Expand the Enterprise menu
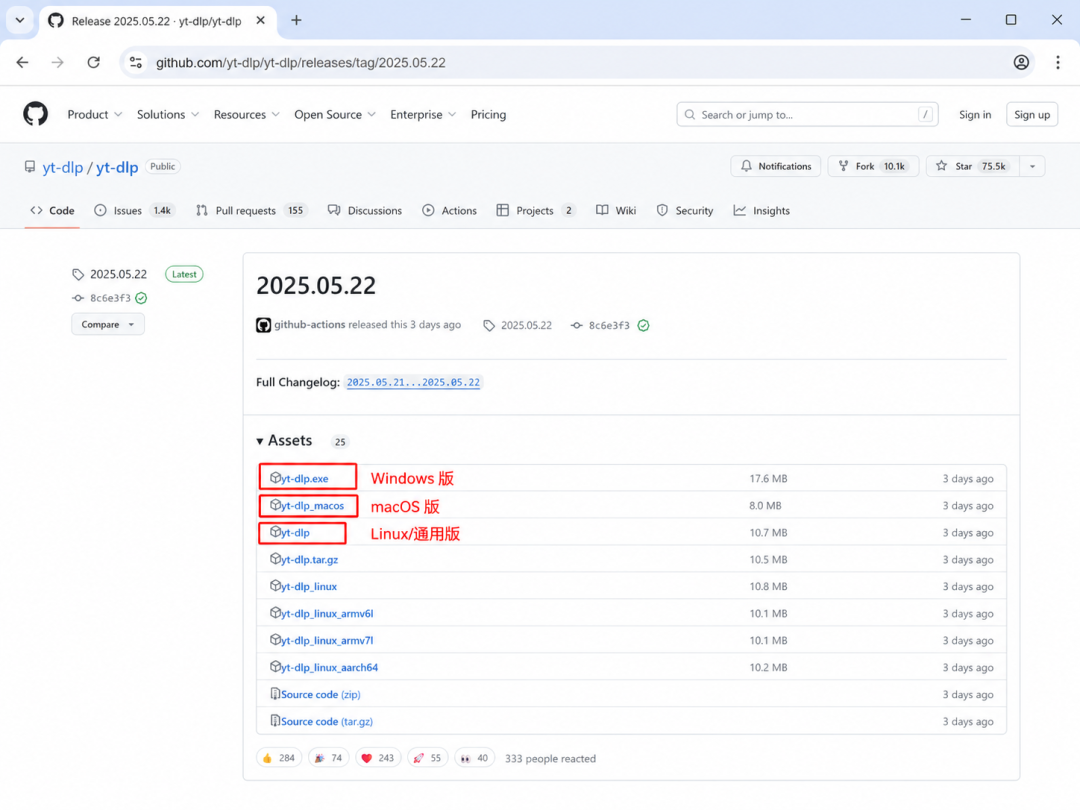The image size is (1080, 810). [x=423, y=114]
